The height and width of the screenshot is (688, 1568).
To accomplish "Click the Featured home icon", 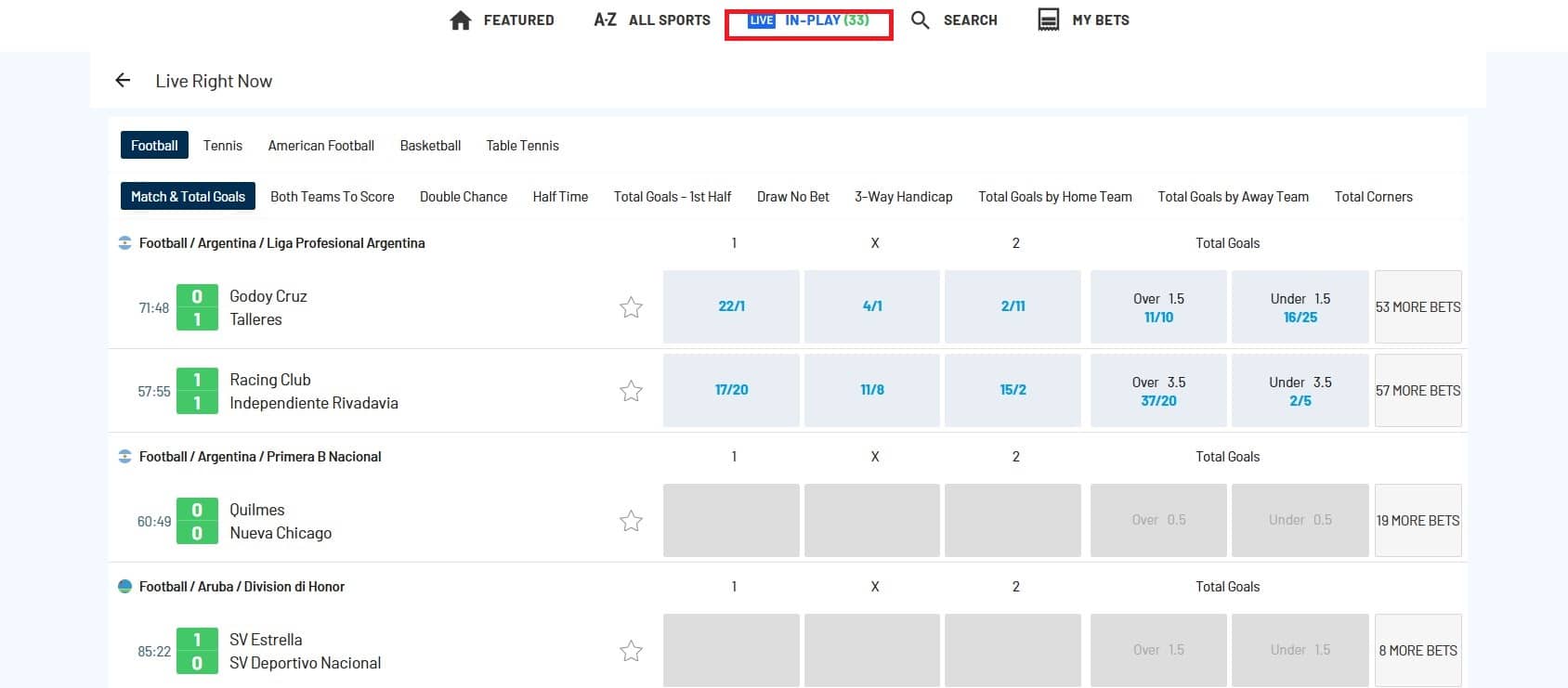I will (x=461, y=20).
